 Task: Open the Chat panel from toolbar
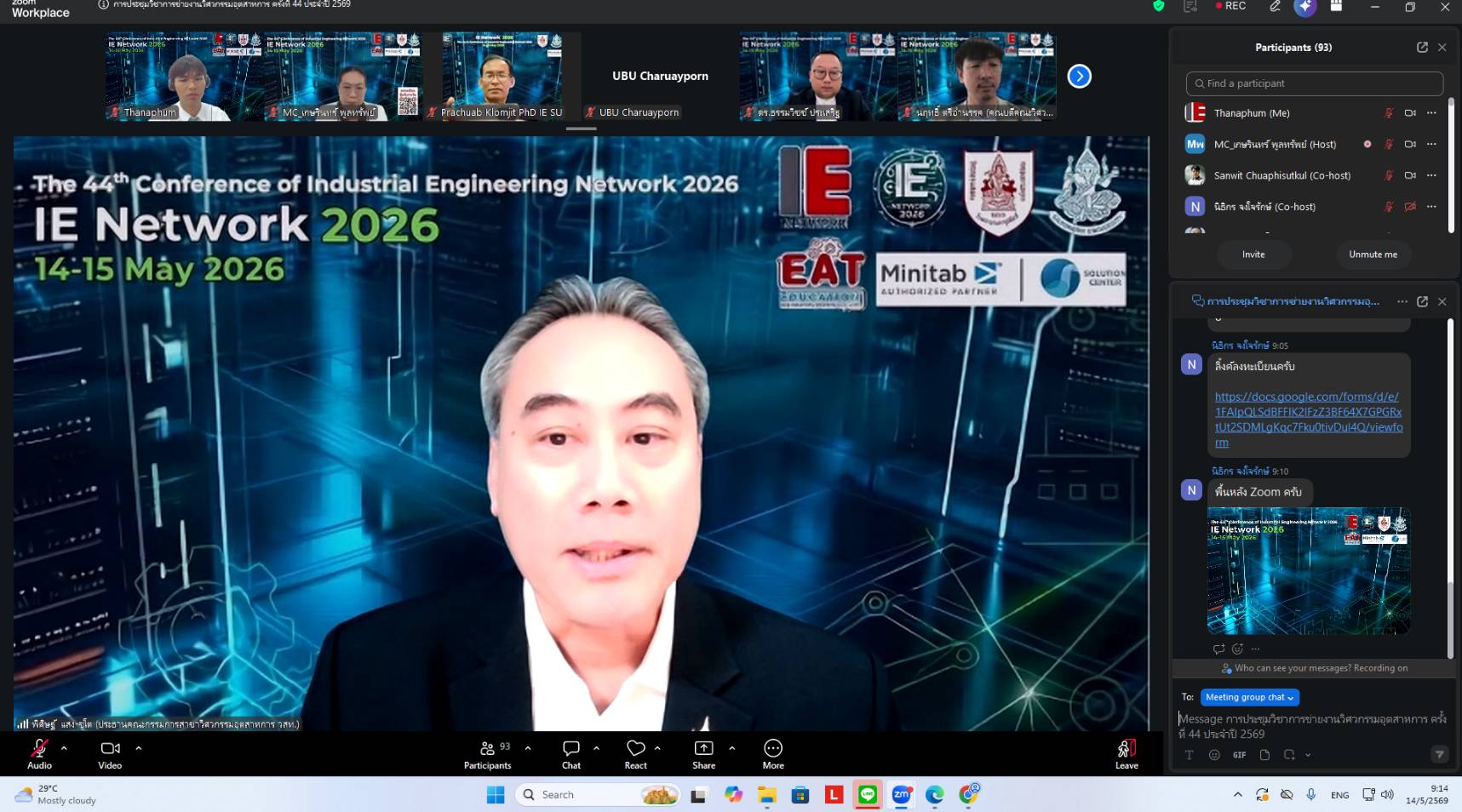(571, 753)
